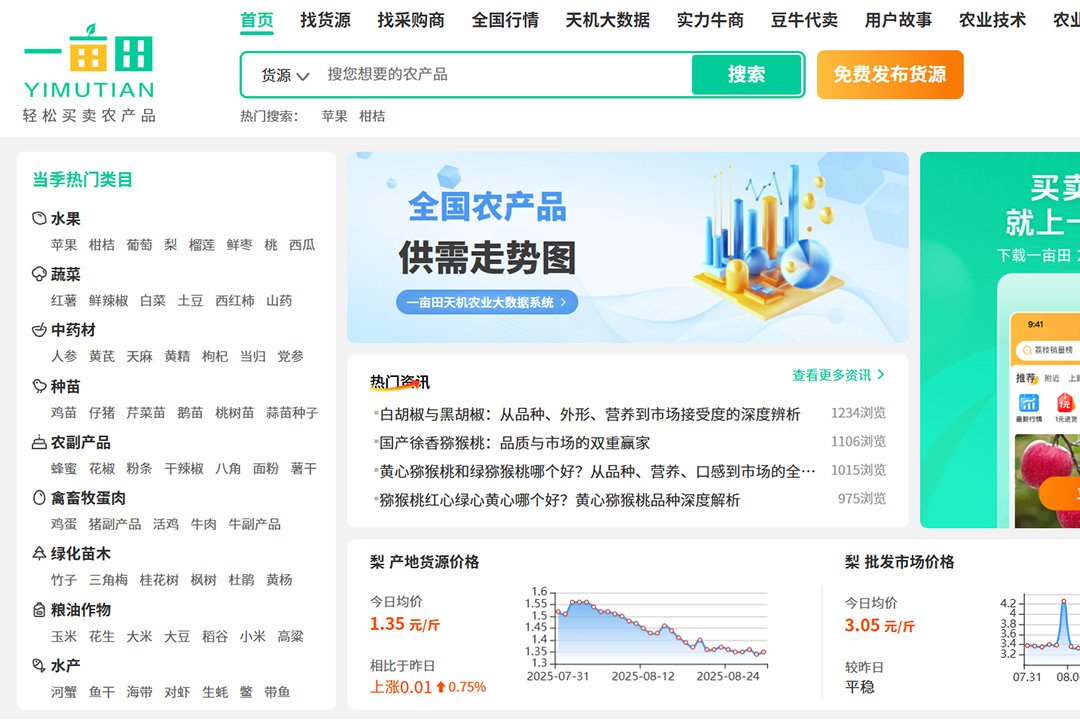
Task: Click the orange 免费发布货源 button
Action: coord(889,75)
